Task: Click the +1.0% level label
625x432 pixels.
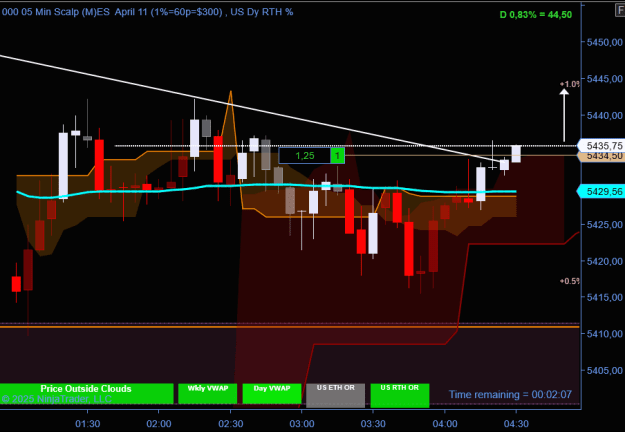Action: 570,84
